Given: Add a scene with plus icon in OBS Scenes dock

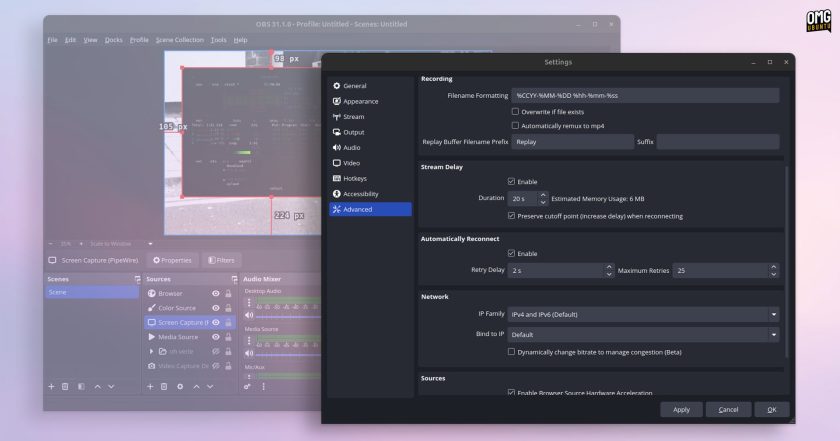Looking at the screenshot, I should click(x=51, y=386).
